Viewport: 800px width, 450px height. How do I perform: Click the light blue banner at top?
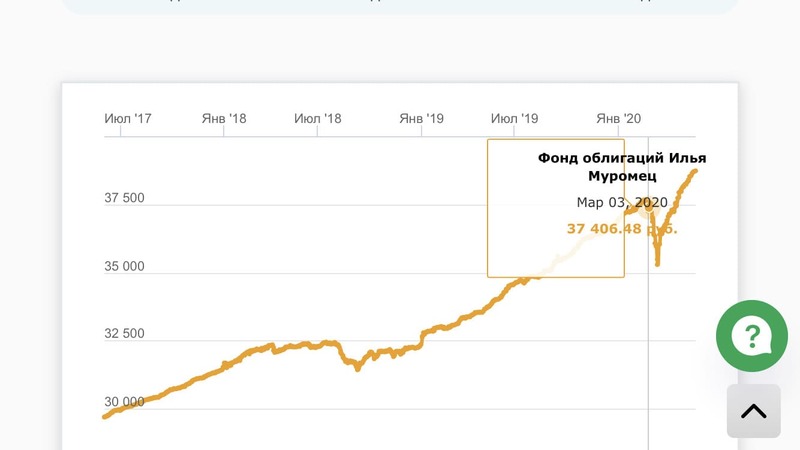400,6
